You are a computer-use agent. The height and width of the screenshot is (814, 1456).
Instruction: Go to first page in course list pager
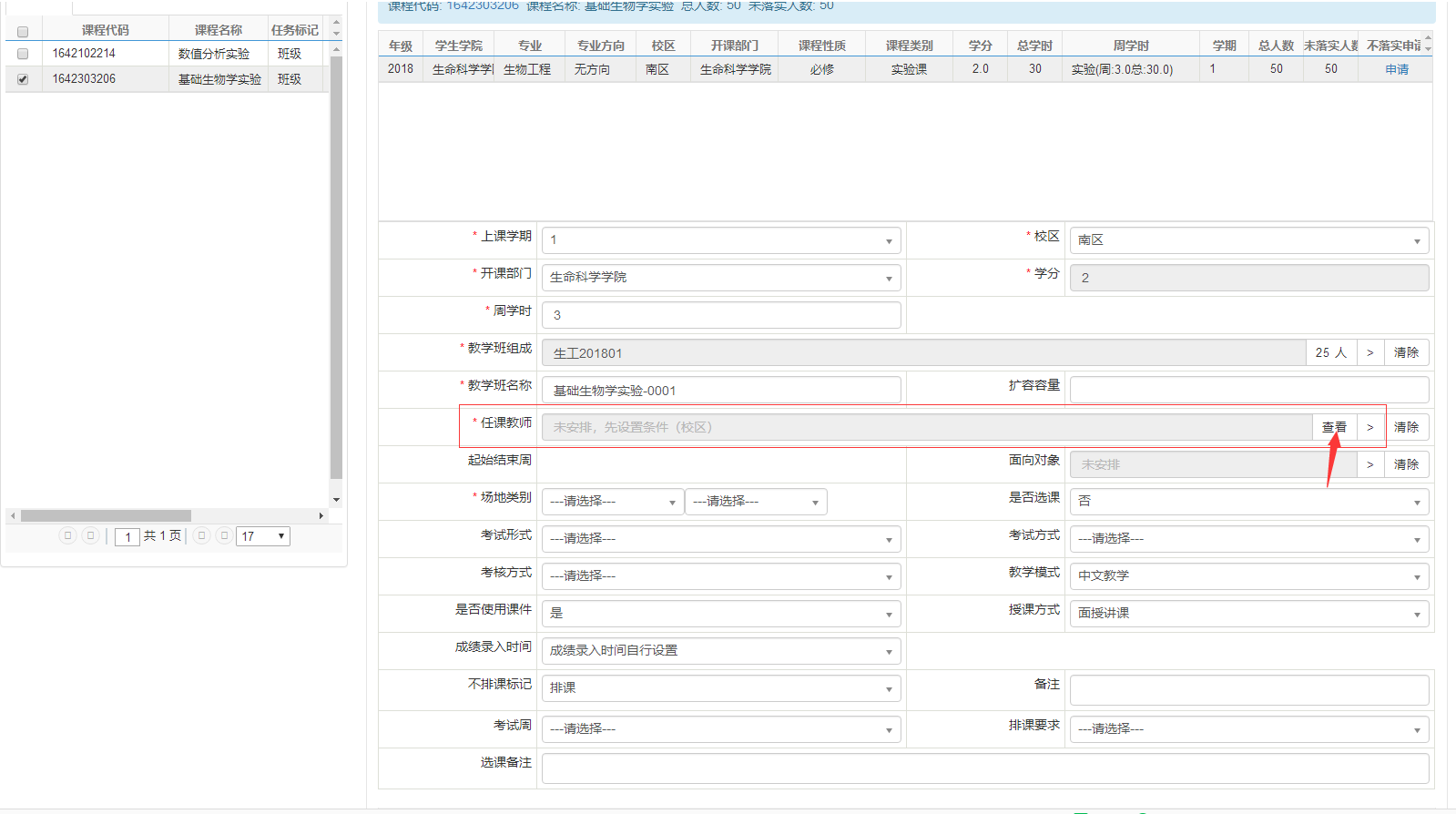[x=67, y=535]
